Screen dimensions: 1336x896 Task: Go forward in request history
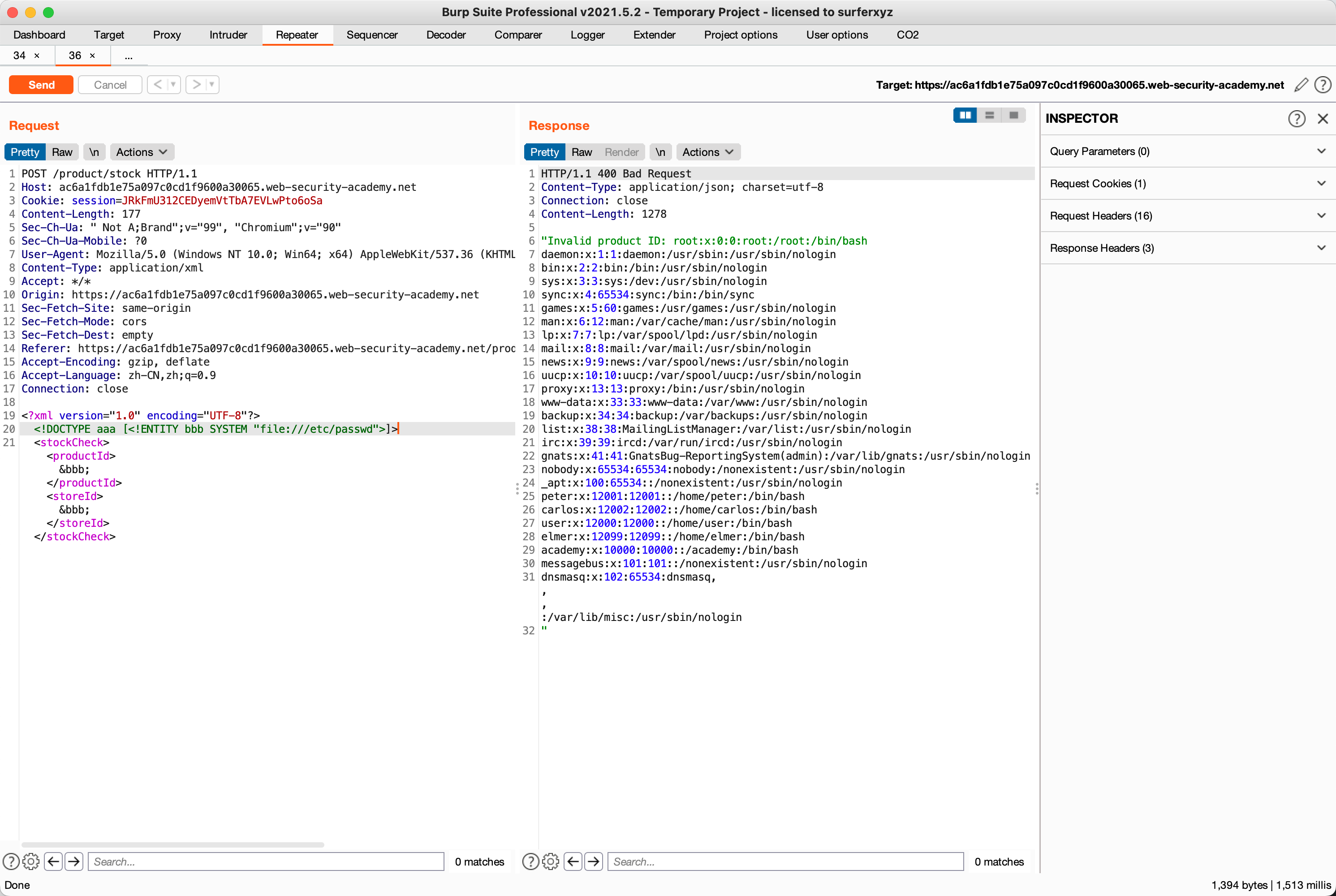point(196,85)
